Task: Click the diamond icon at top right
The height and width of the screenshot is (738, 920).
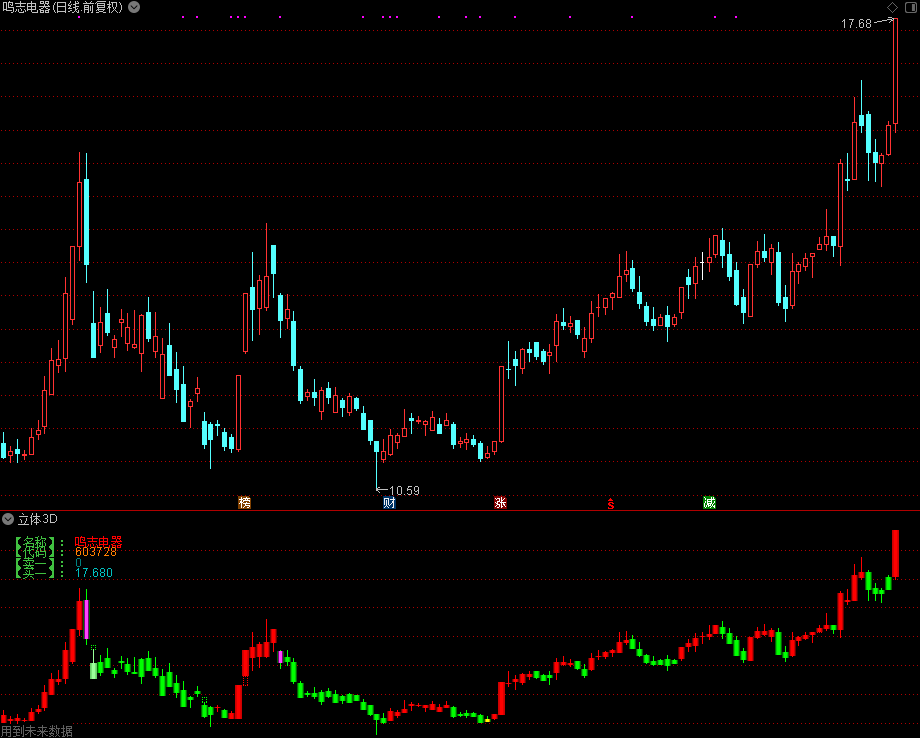Action: pos(892,7)
